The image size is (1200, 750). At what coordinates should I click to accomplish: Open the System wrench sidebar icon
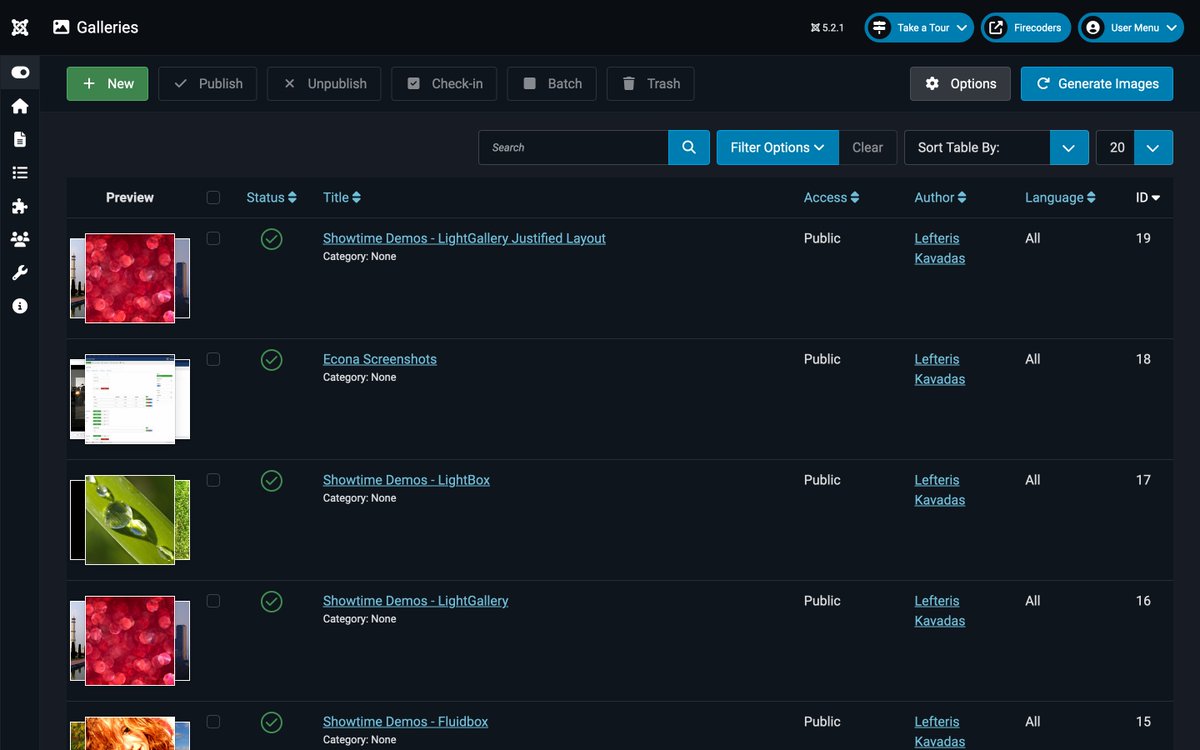click(x=20, y=273)
